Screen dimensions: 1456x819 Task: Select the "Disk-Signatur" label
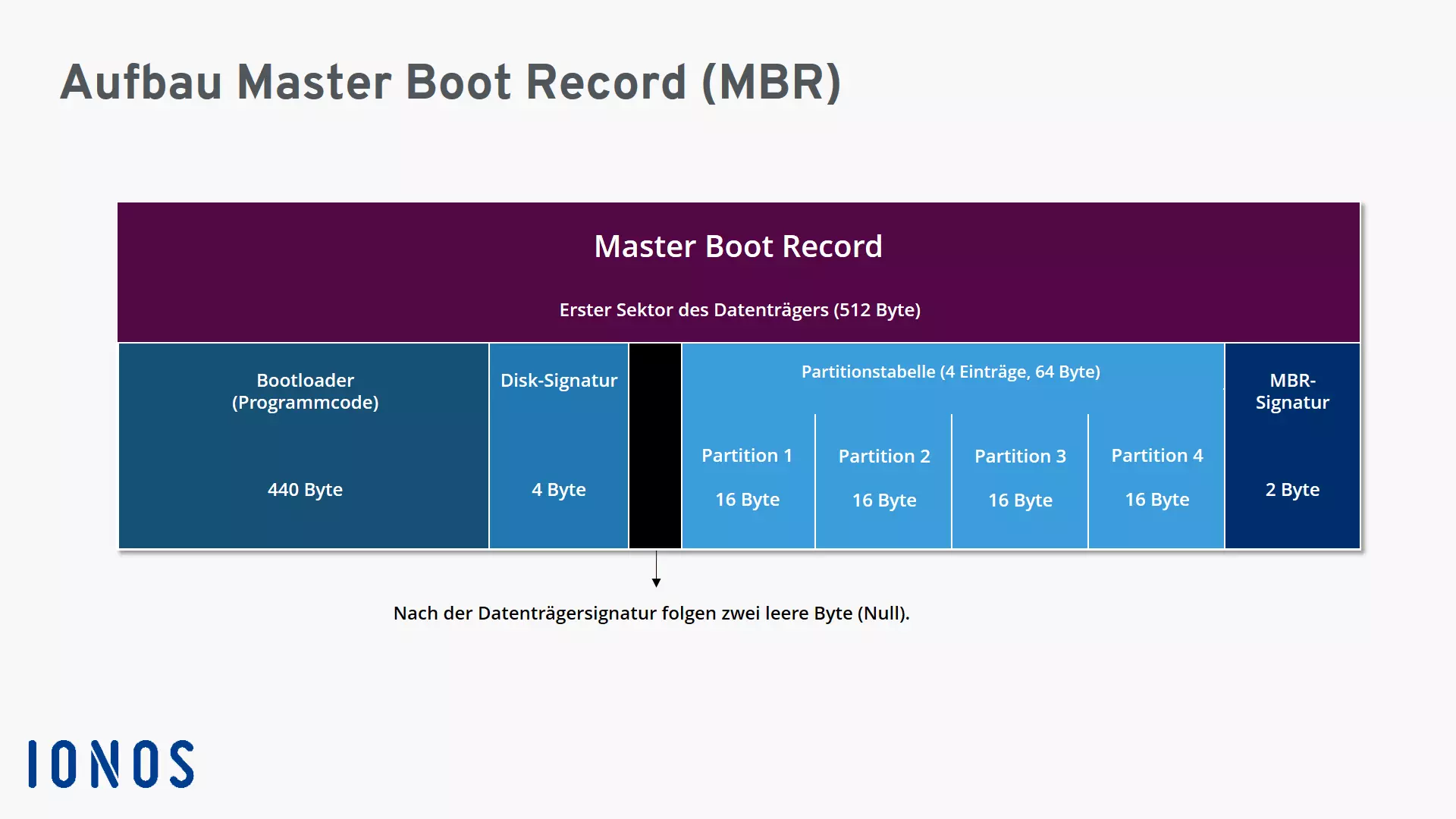(x=559, y=380)
